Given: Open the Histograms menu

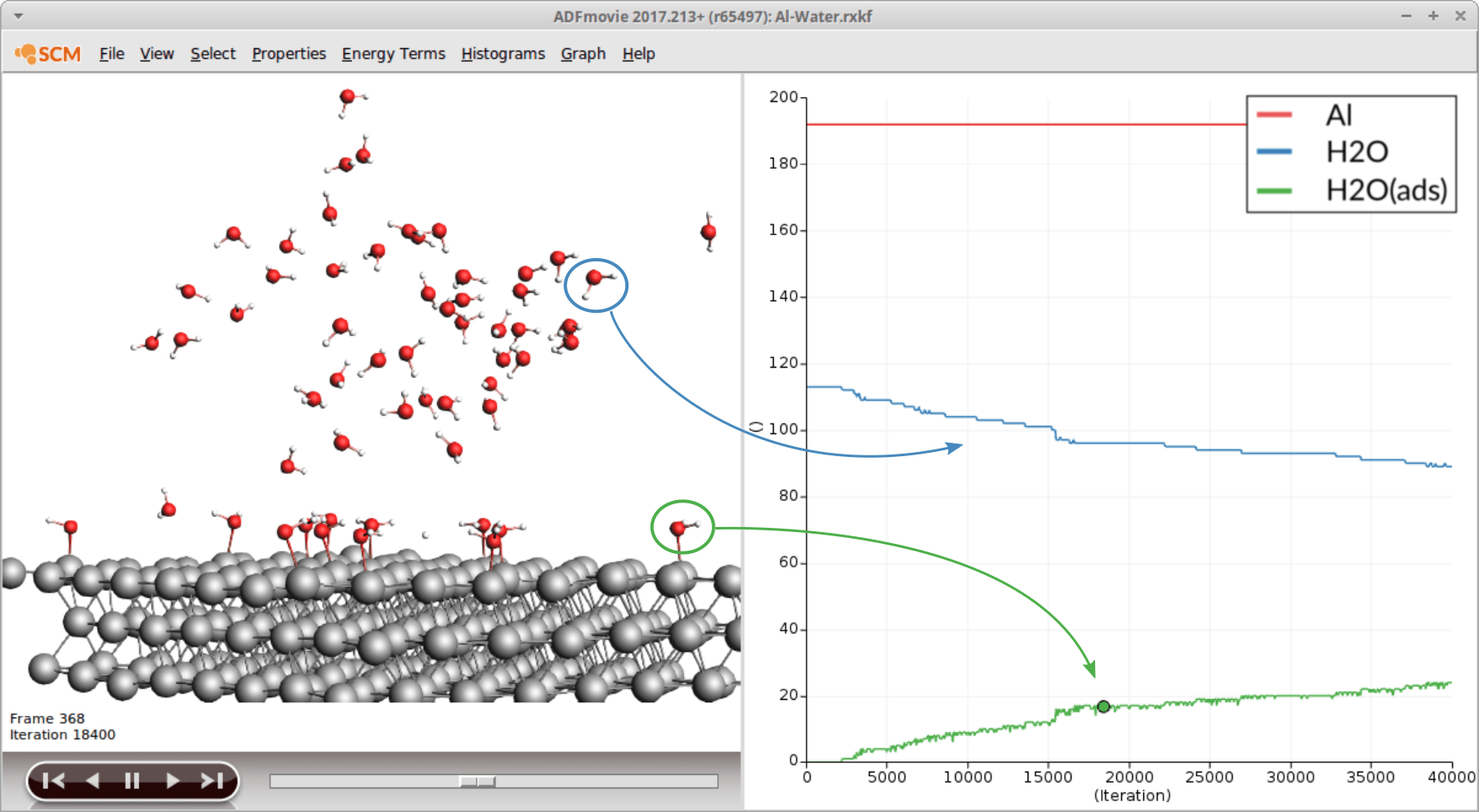Looking at the screenshot, I should coord(502,53).
